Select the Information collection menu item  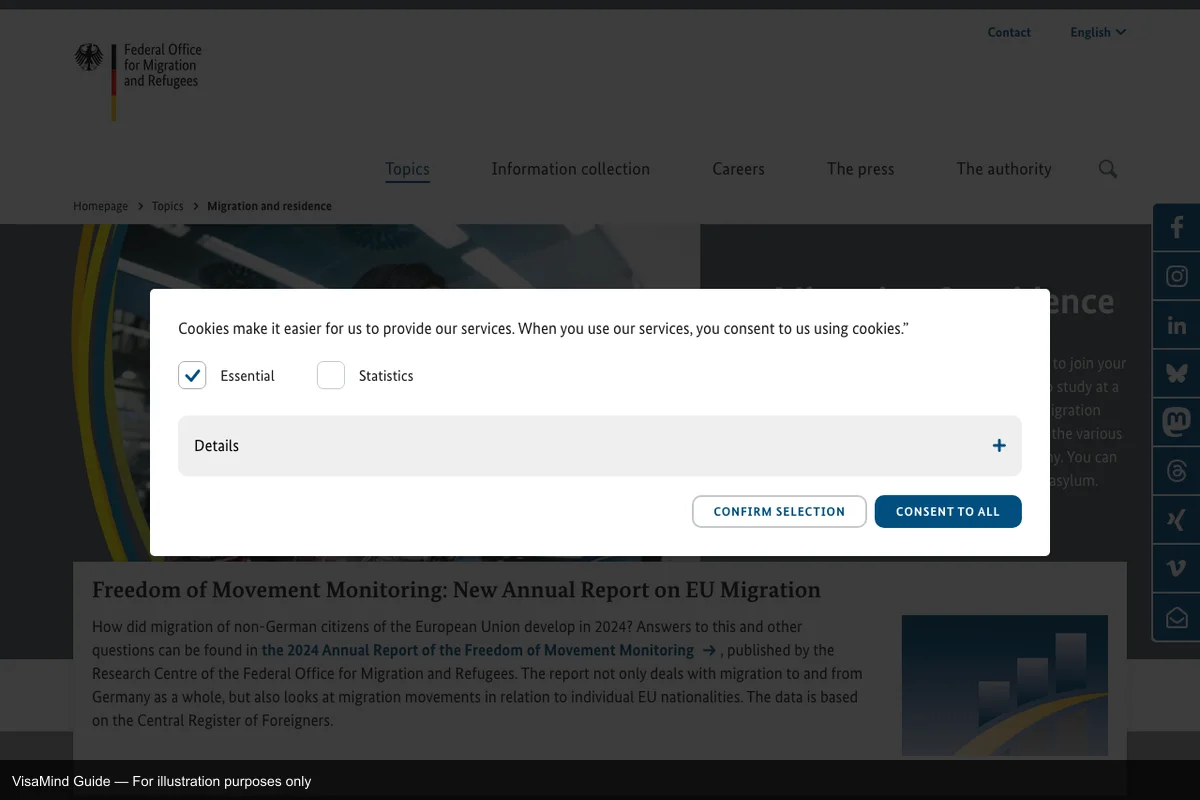[x=570, y=169]
